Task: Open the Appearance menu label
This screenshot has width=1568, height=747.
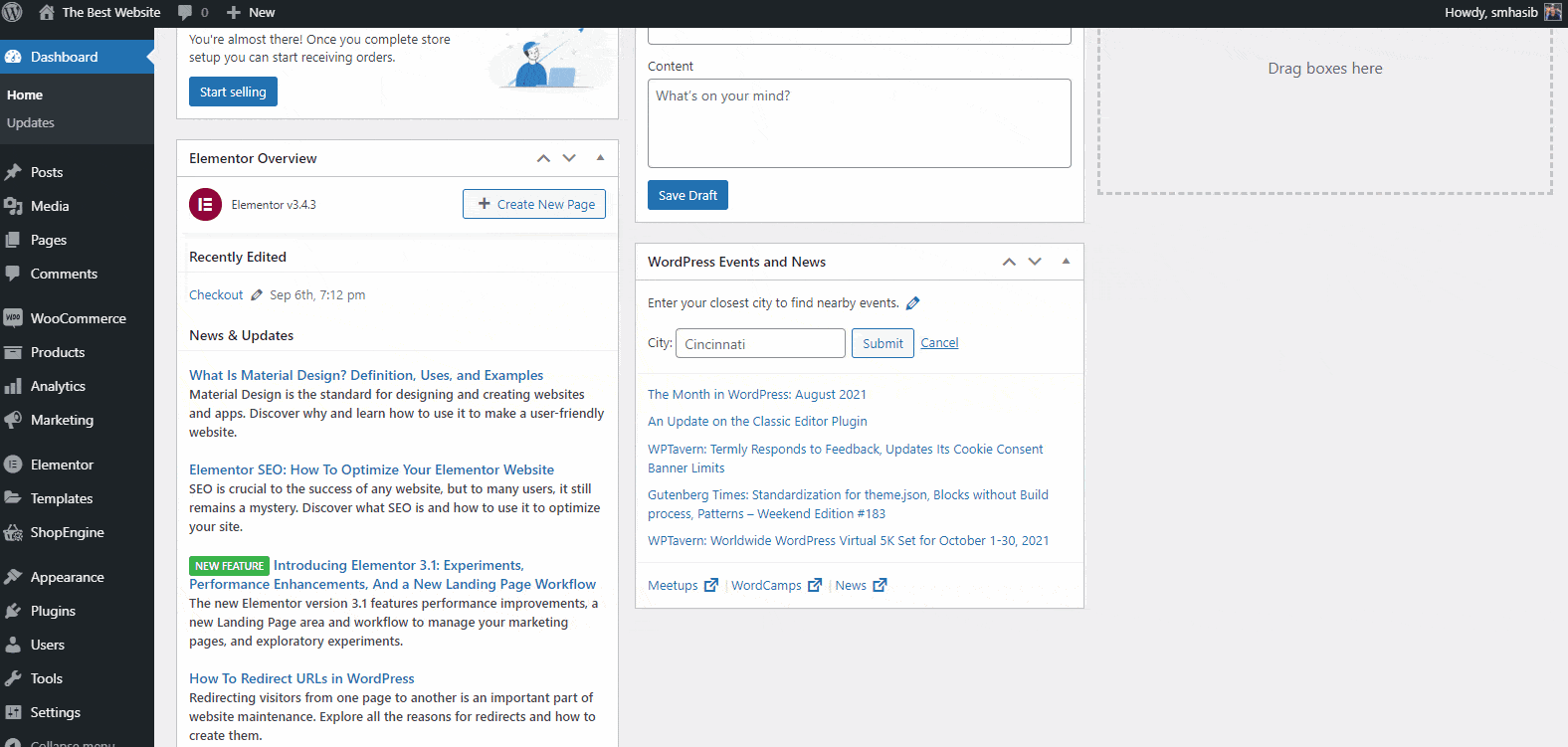Action: pyautogui.click(x=68, y=577)
